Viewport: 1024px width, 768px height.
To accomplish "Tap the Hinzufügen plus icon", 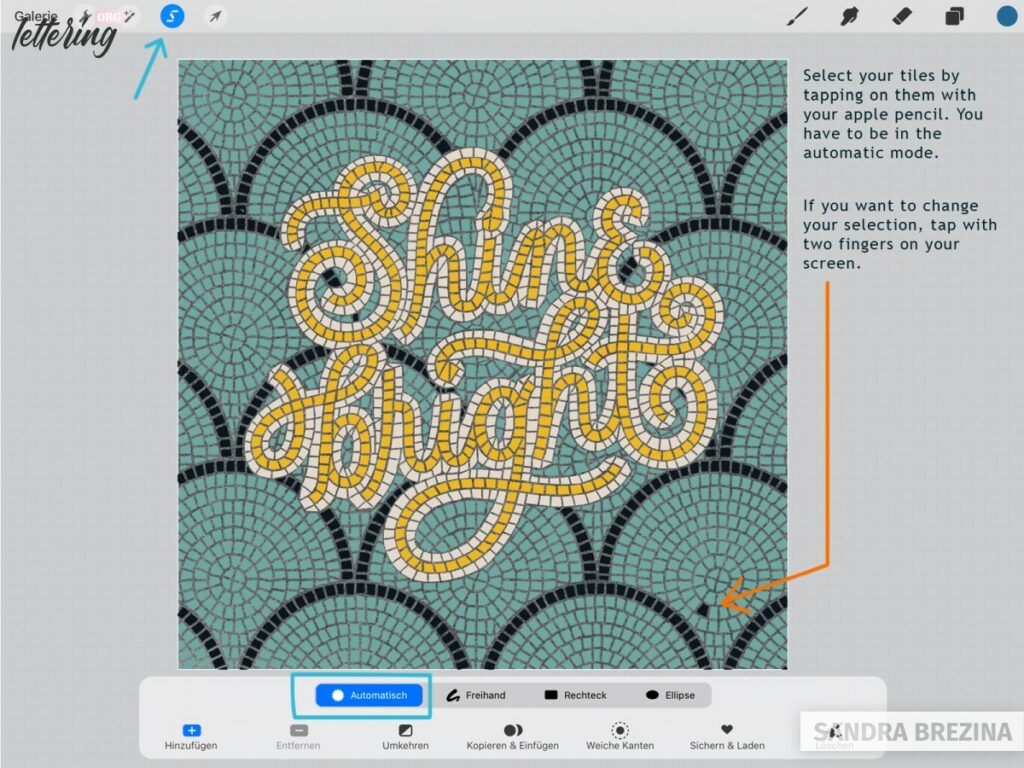I will (190, 730).
